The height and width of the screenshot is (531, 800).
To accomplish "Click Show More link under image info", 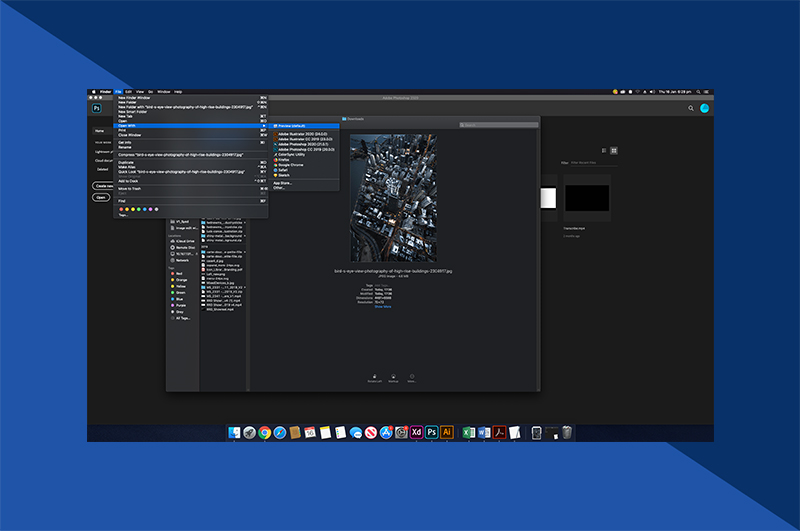I will tap(383, 307).
